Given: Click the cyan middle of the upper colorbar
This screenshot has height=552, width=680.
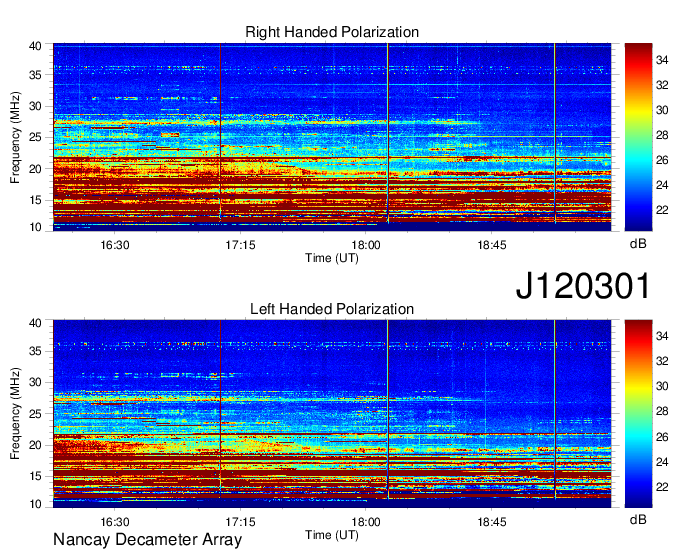Looking at the screenshot, I should click(x=638, y=158).
